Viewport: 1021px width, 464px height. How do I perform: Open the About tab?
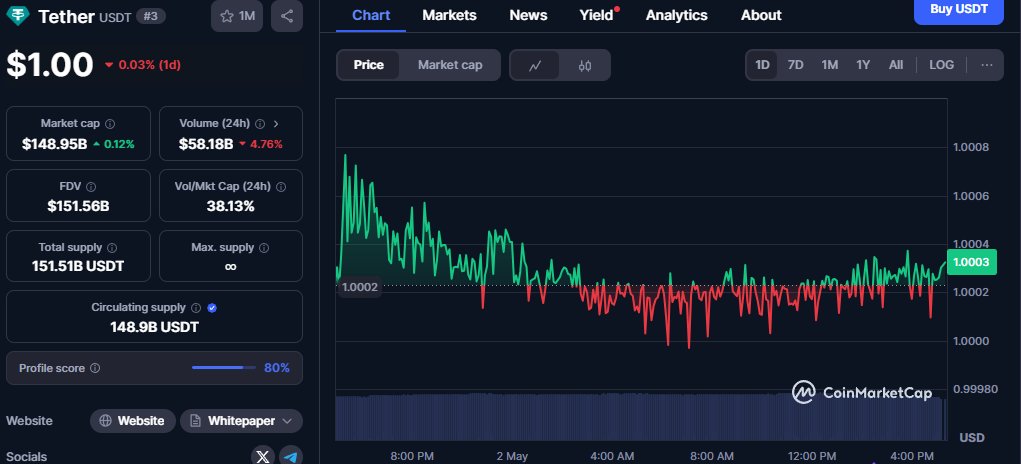(761, 15)
